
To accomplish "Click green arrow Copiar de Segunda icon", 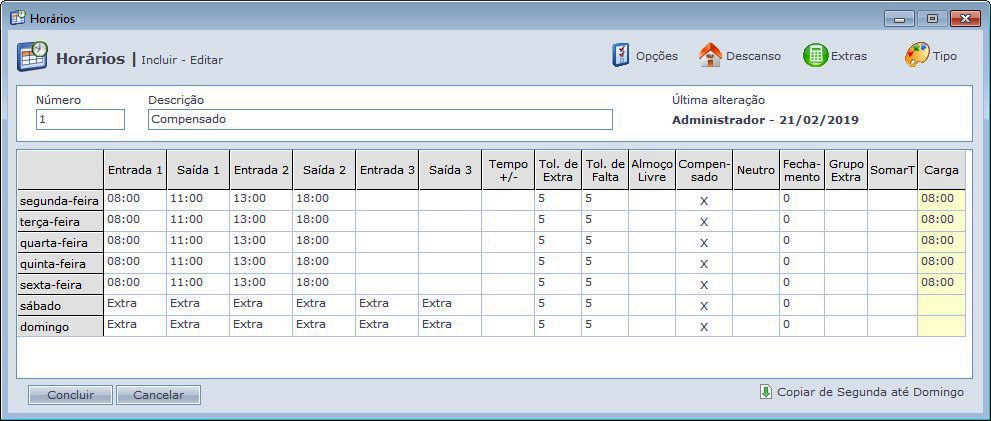I will tap(766, 392).
